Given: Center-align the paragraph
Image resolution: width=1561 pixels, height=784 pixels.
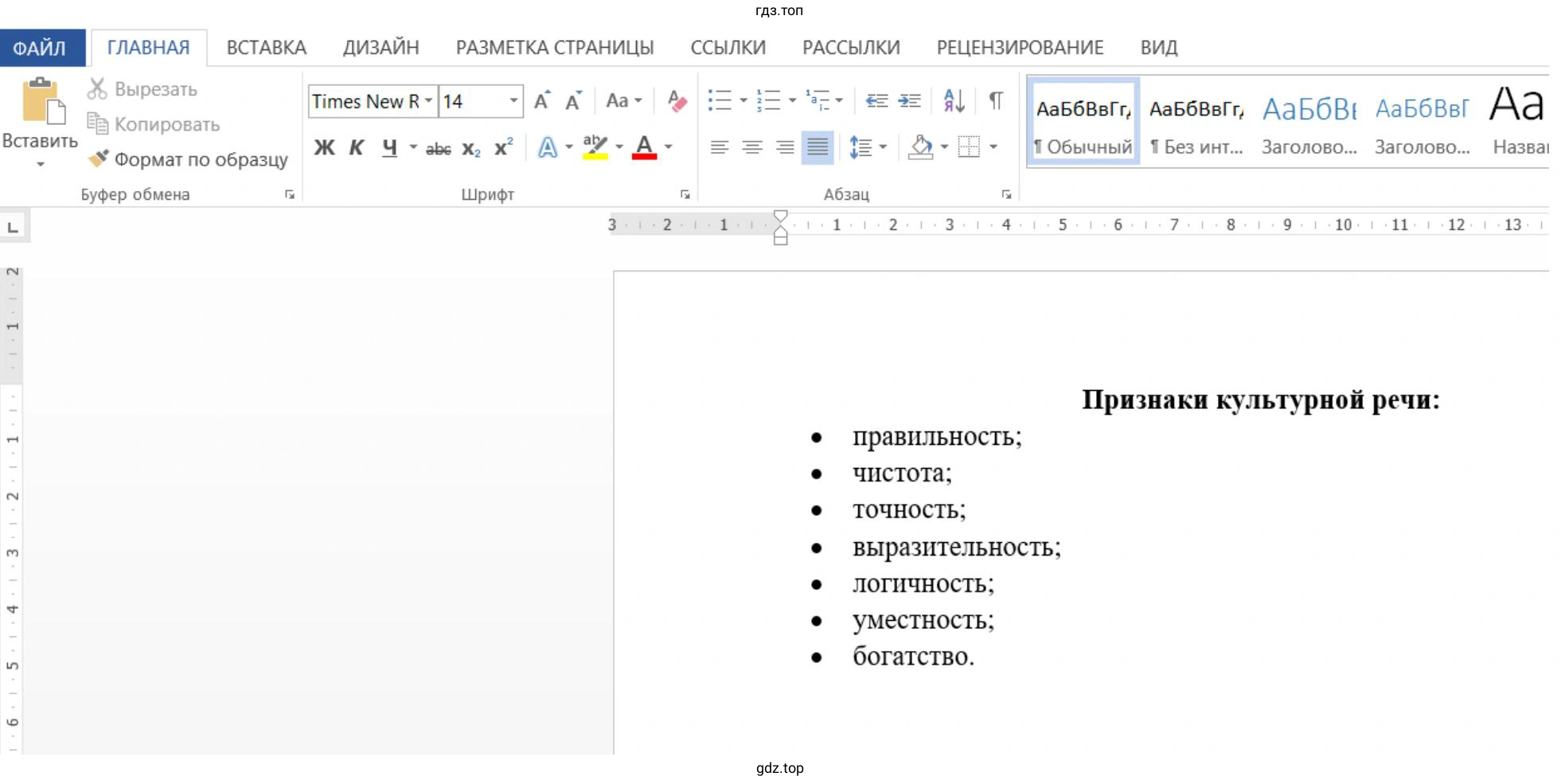Looking at the screenshot, I should pyautogui.click(x=752, y=147).
